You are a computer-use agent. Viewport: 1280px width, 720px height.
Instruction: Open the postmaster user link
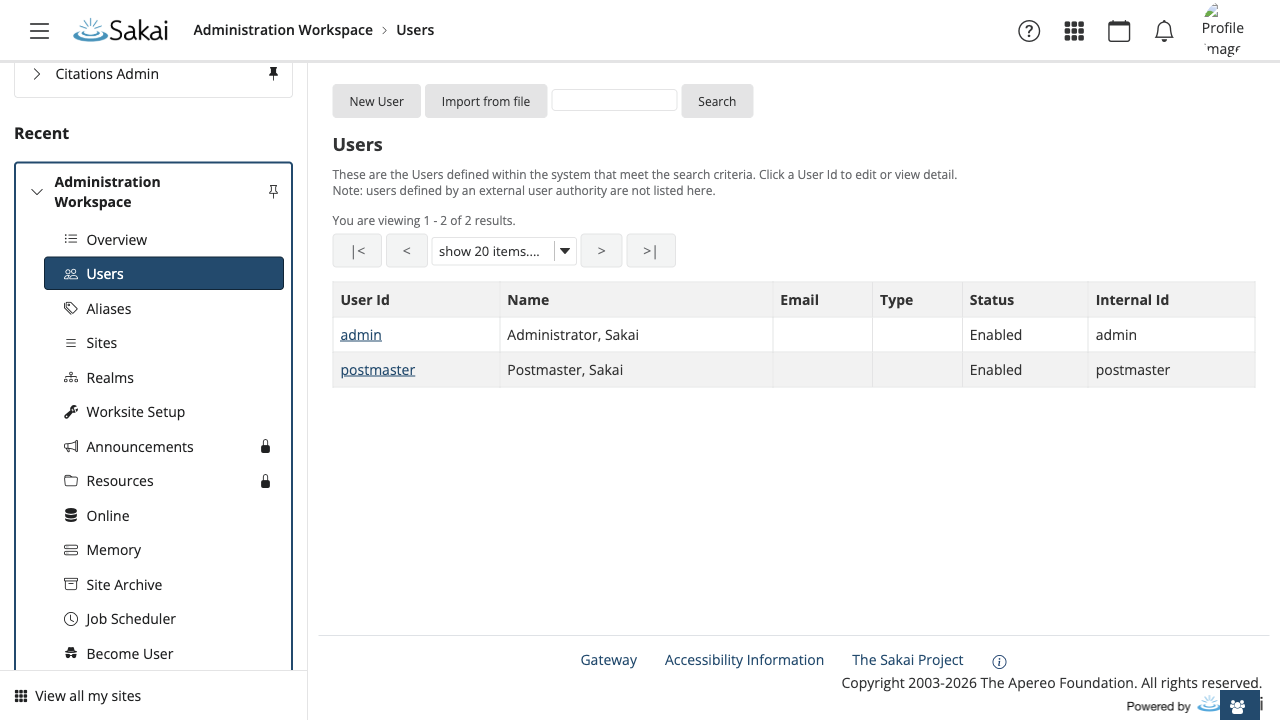coord(378,370)
